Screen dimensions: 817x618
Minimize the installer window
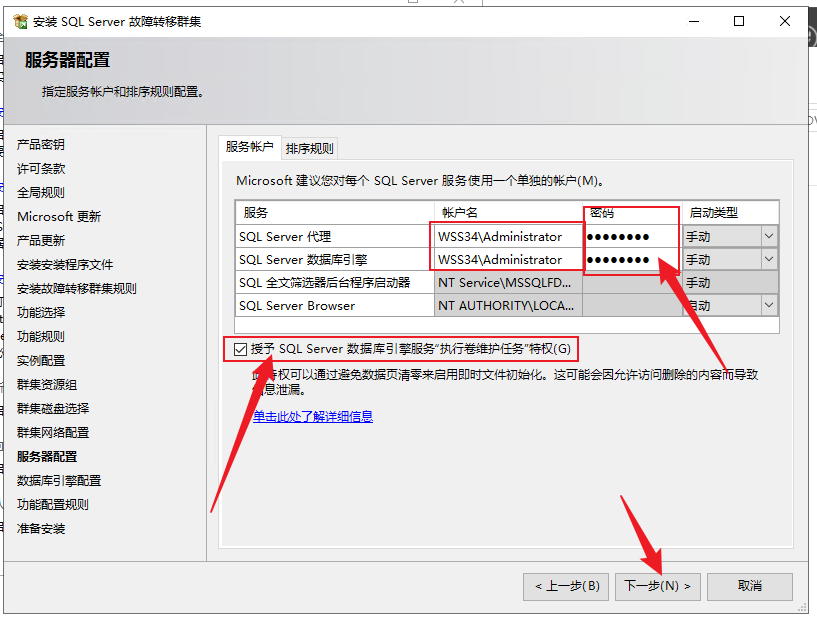tap(694, 21)
